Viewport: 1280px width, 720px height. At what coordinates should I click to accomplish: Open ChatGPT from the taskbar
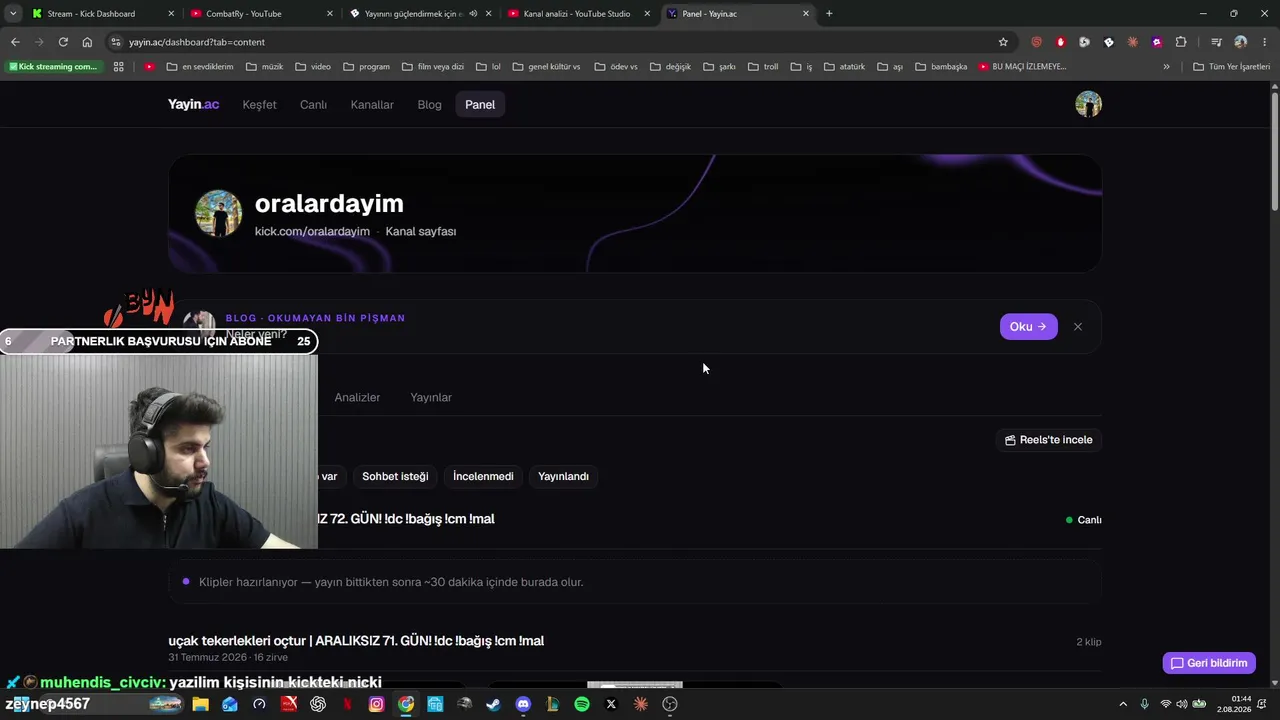(x=318, y=704)
